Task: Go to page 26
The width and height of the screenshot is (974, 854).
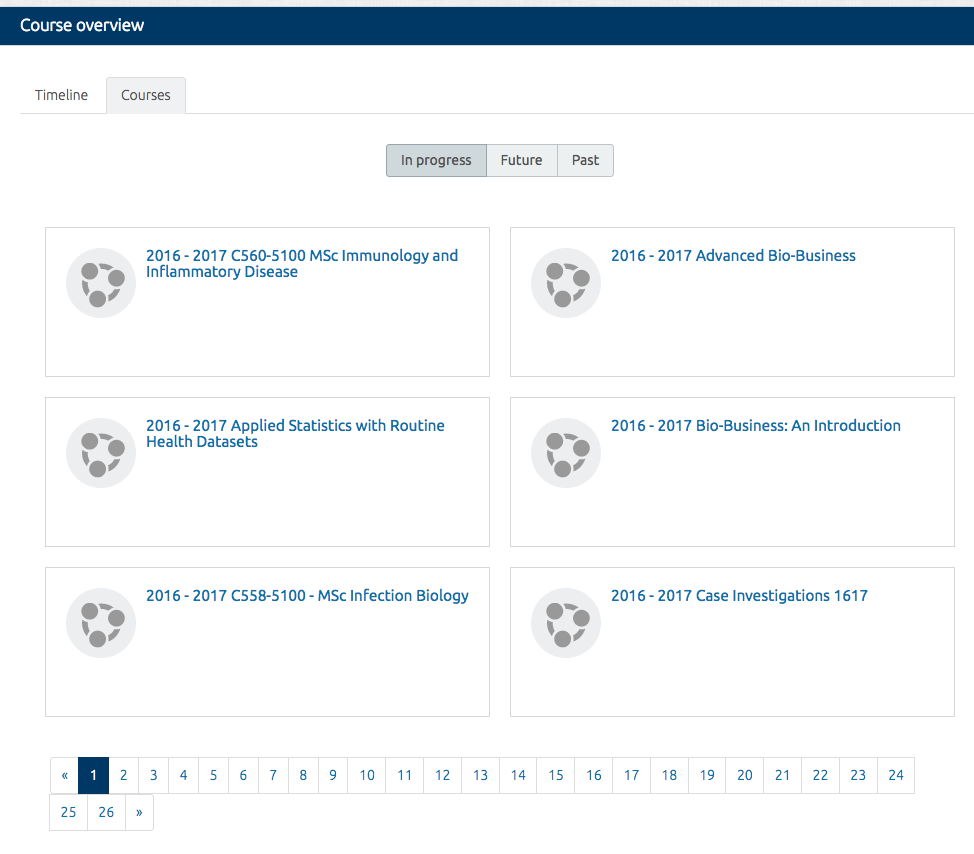Action: point(106,812)
